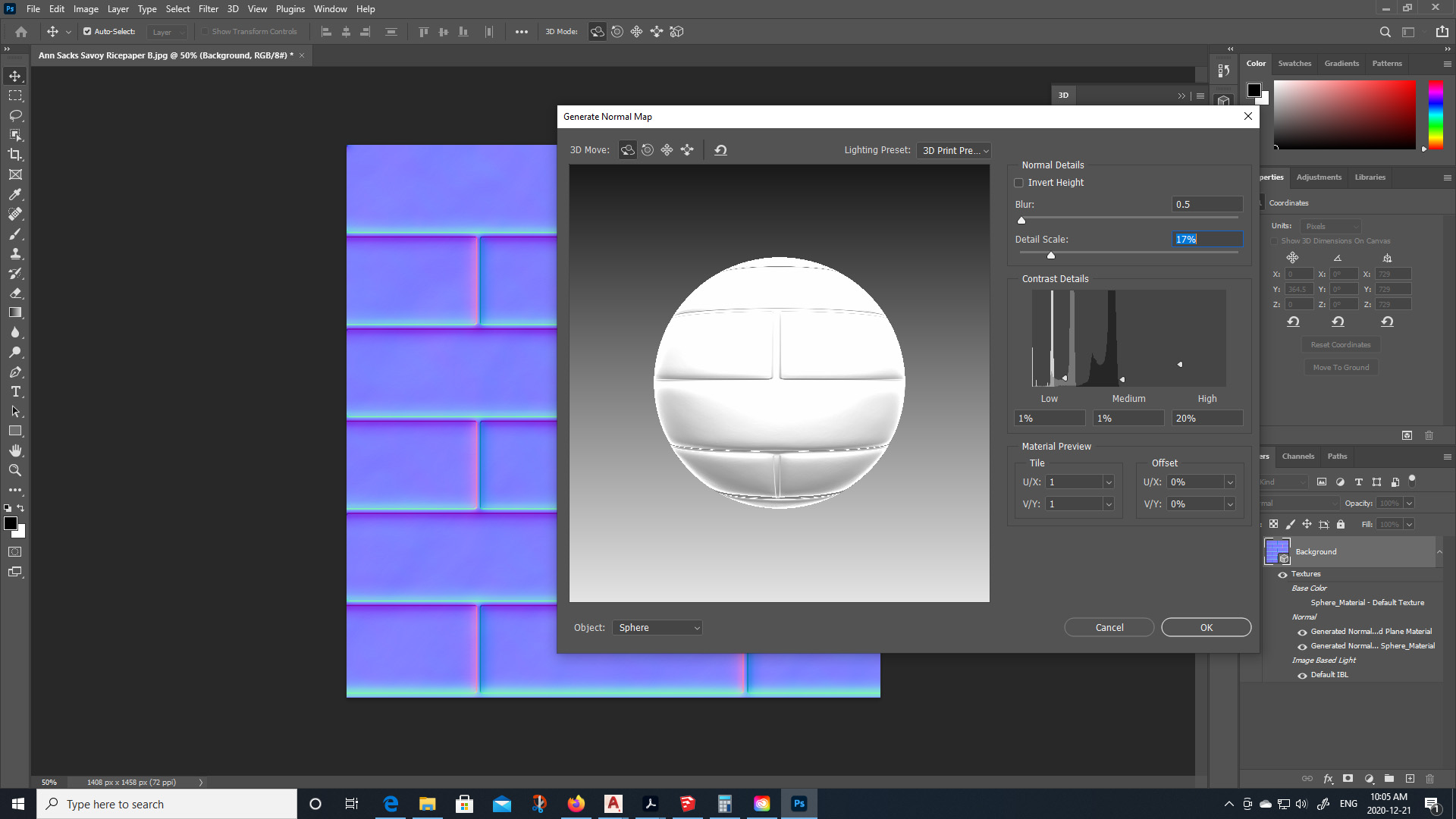Choose the 3D Roll mode in the dialog
The height and width of the screenshot is (819, 1456).
tap(647, 149)
